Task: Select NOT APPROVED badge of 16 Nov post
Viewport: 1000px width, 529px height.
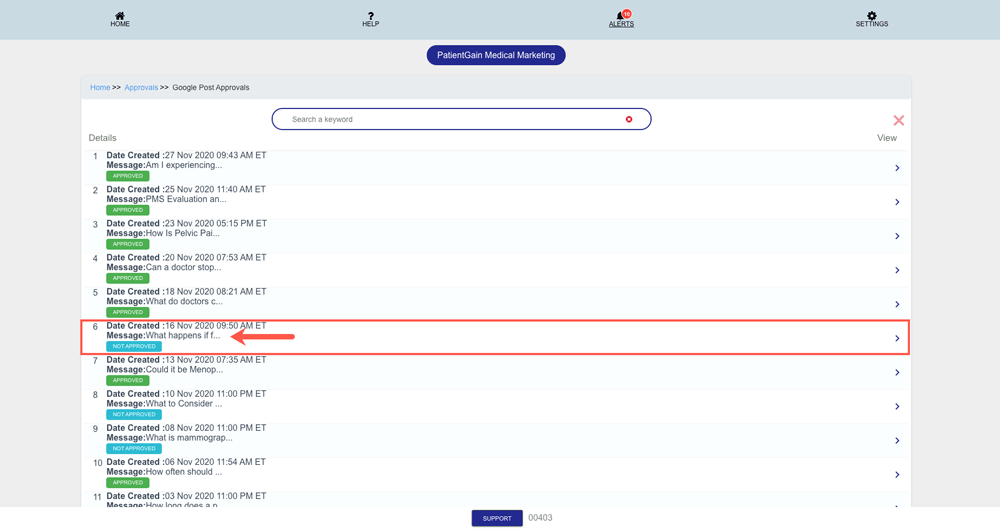Action: point(134,346)
